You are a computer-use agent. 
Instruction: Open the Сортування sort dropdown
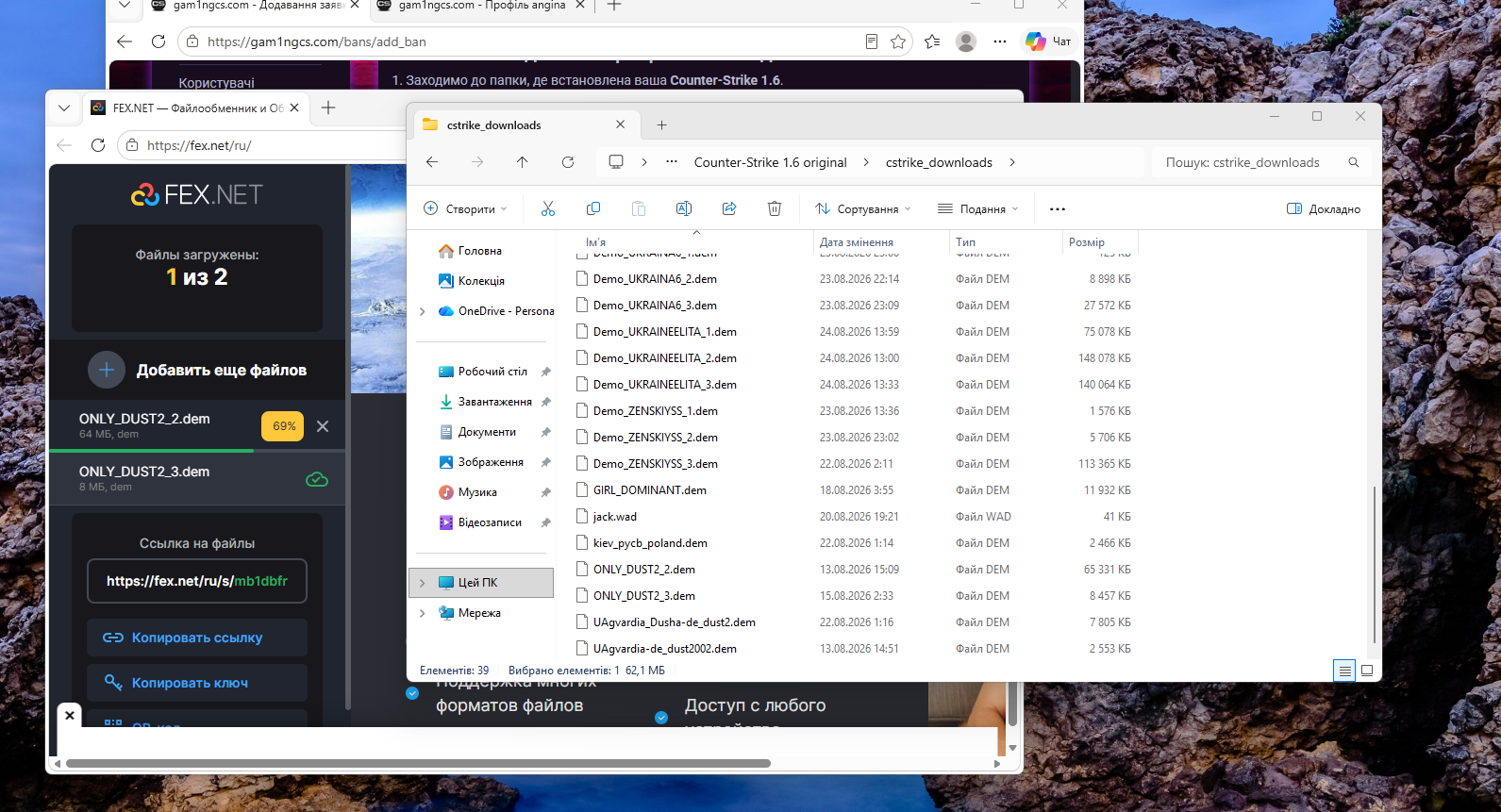pos(863,208)
